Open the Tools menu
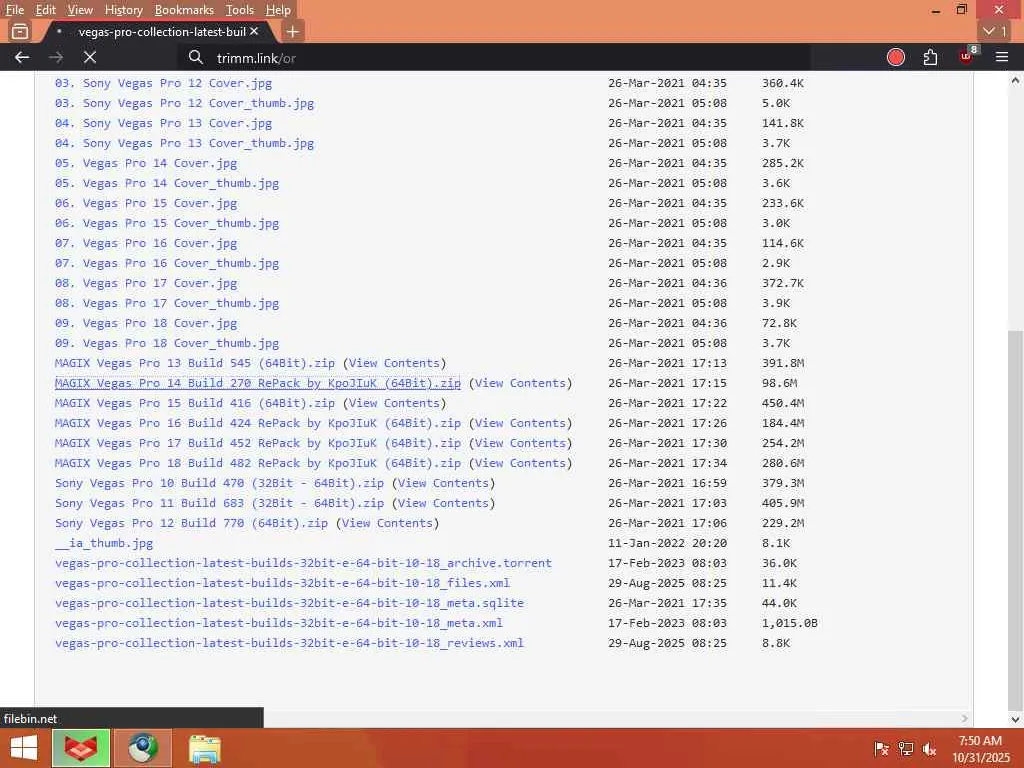The image size is (1024, 768). [240, 10]
